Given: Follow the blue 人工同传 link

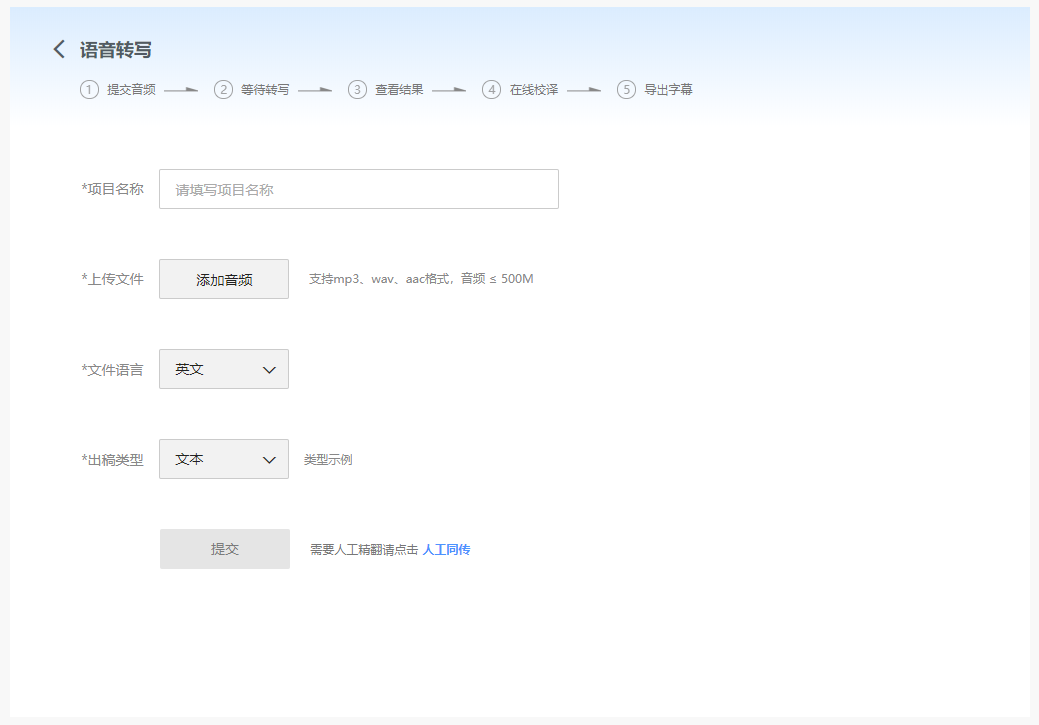Looking at the screenshot, I should tap(446, 550).
